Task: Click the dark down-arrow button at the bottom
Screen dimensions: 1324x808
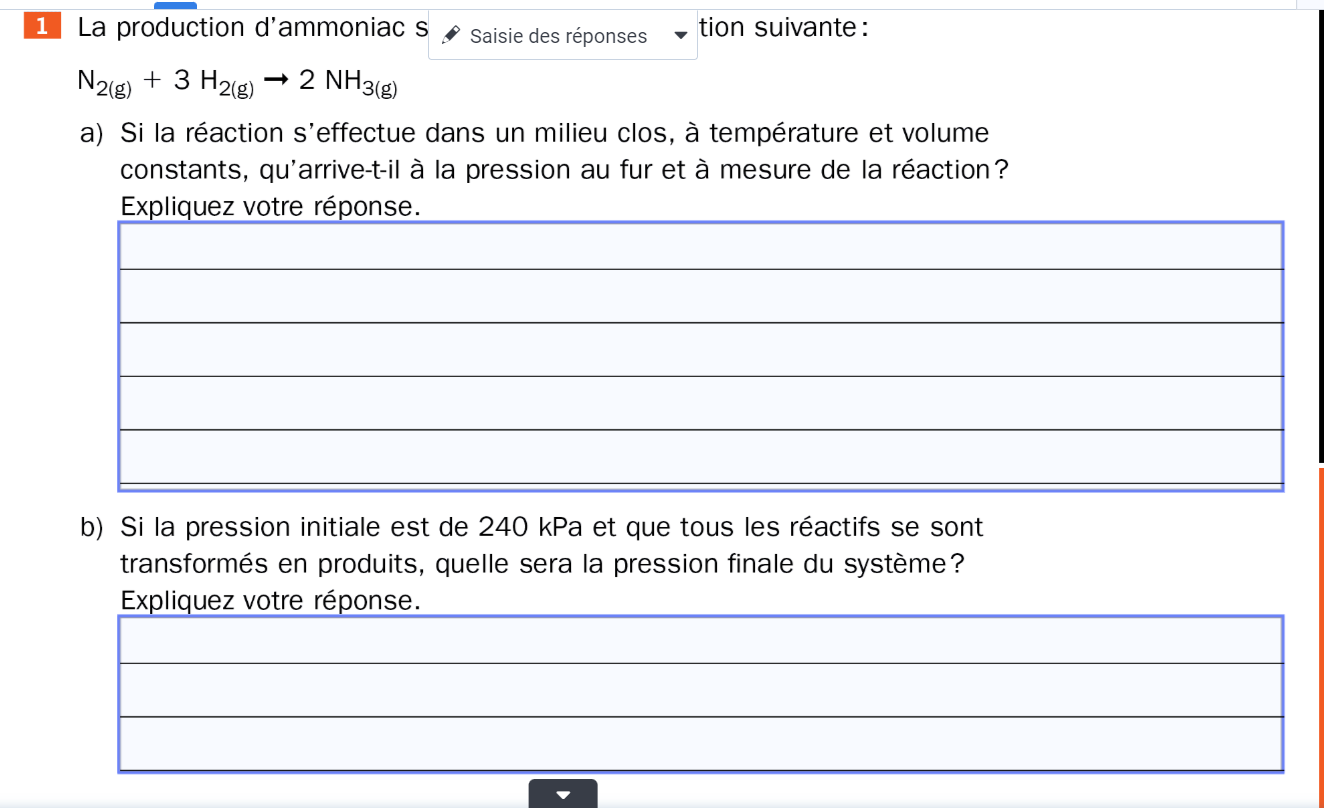Action: tap(563, 794)
